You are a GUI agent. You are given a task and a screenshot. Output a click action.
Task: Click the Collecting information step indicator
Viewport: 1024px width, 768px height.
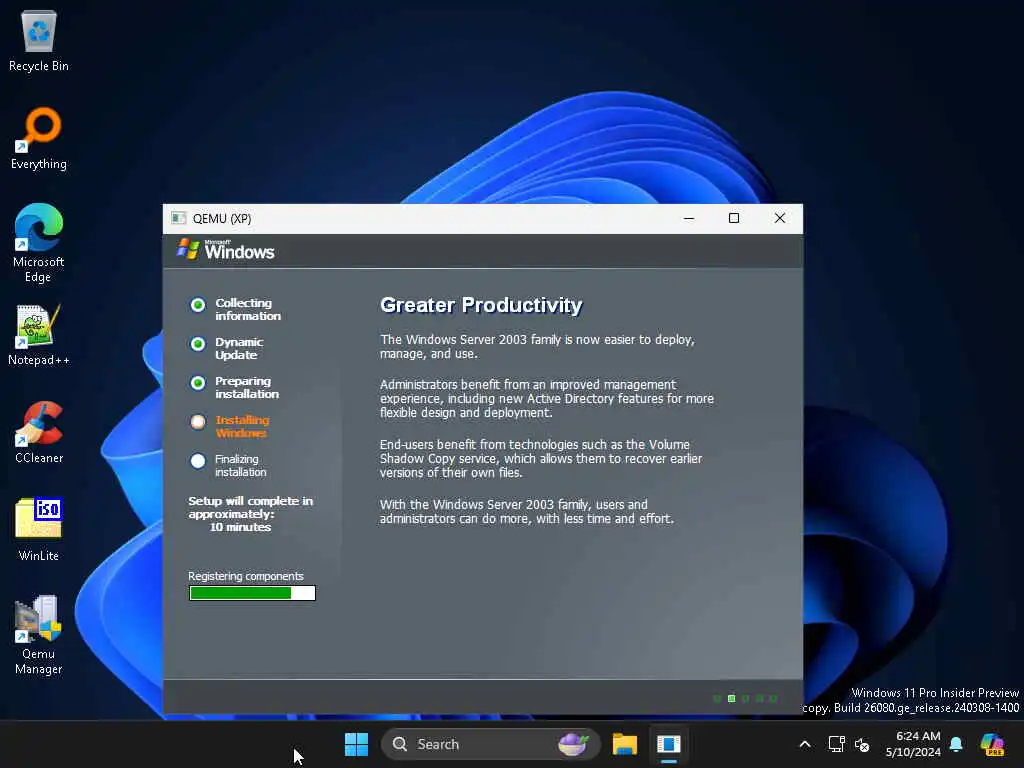[x=198, y=305]
